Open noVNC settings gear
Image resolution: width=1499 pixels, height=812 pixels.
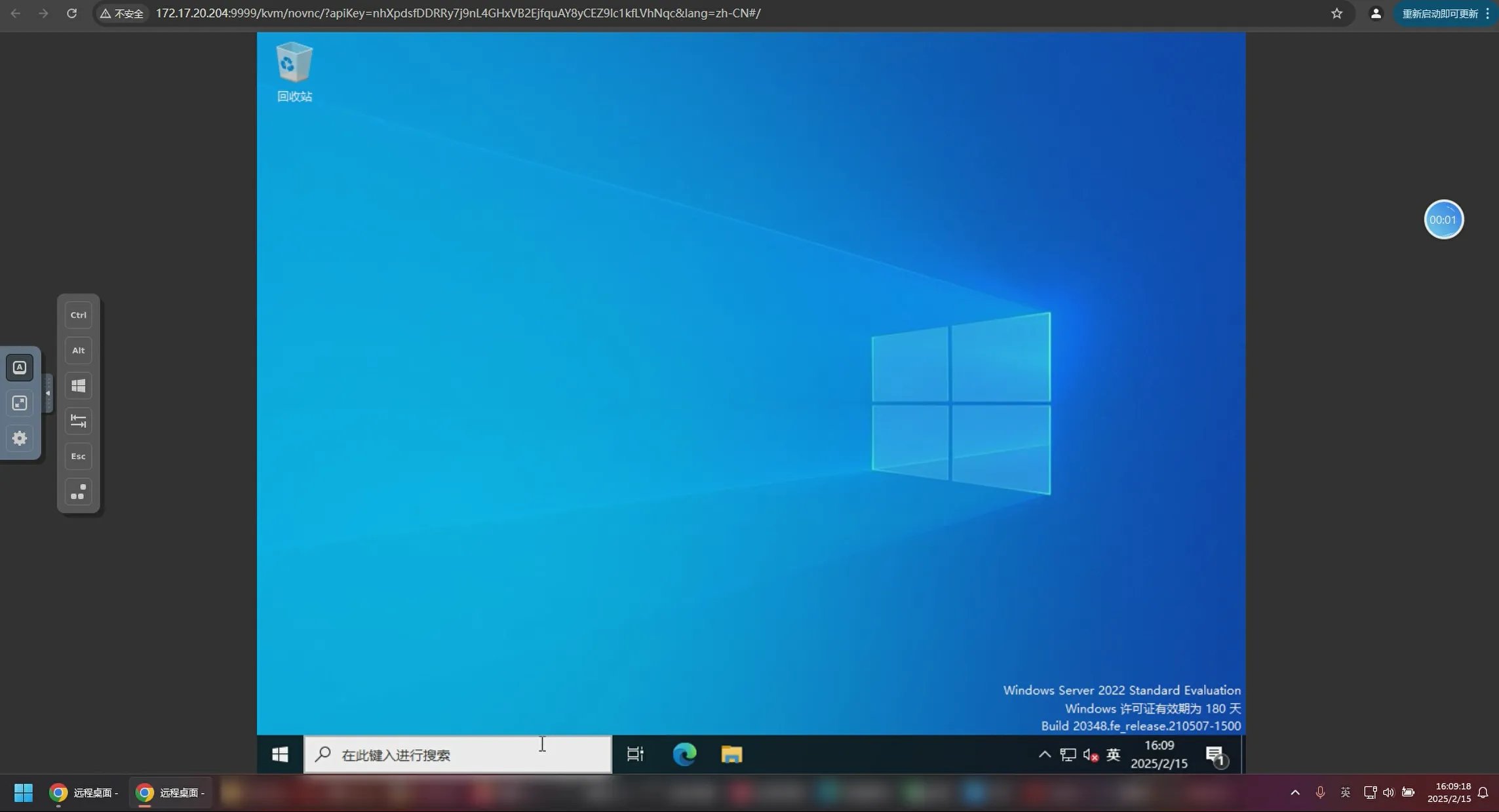20,438
